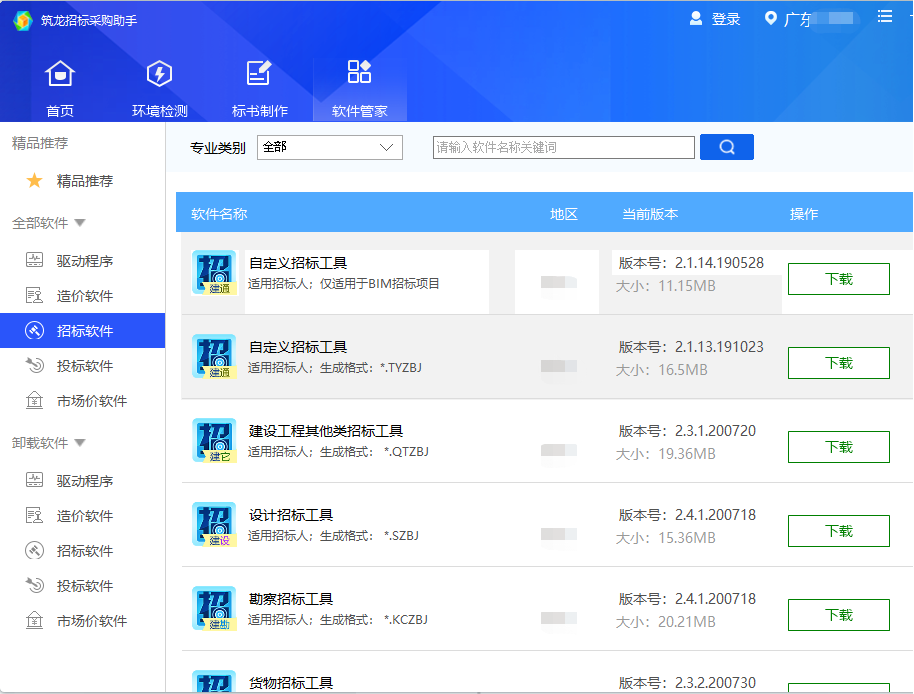914x694 pixels.
Task: Select 驱动程序 under 卸载软件
Action: tap(84, 481)
